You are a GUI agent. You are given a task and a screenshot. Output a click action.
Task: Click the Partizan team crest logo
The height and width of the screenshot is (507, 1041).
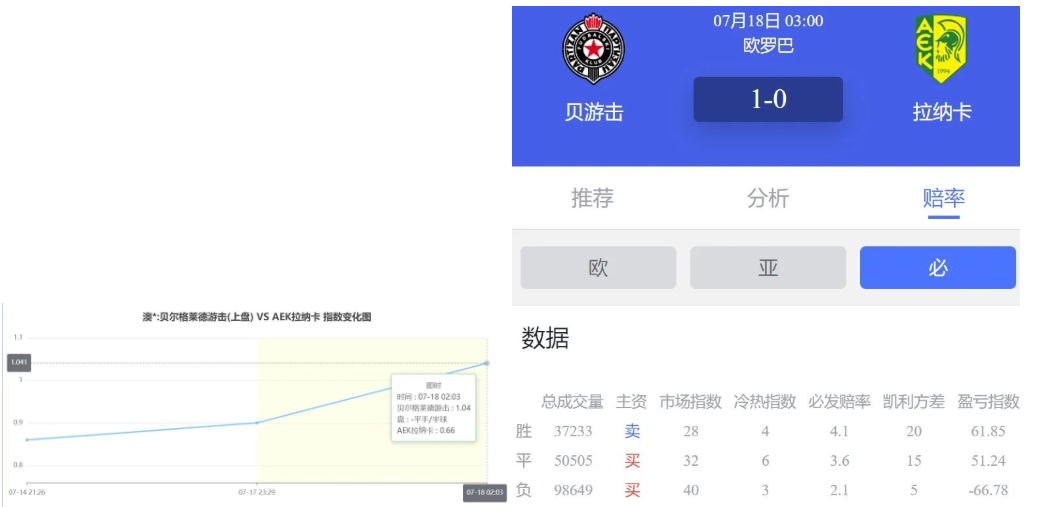594,49
